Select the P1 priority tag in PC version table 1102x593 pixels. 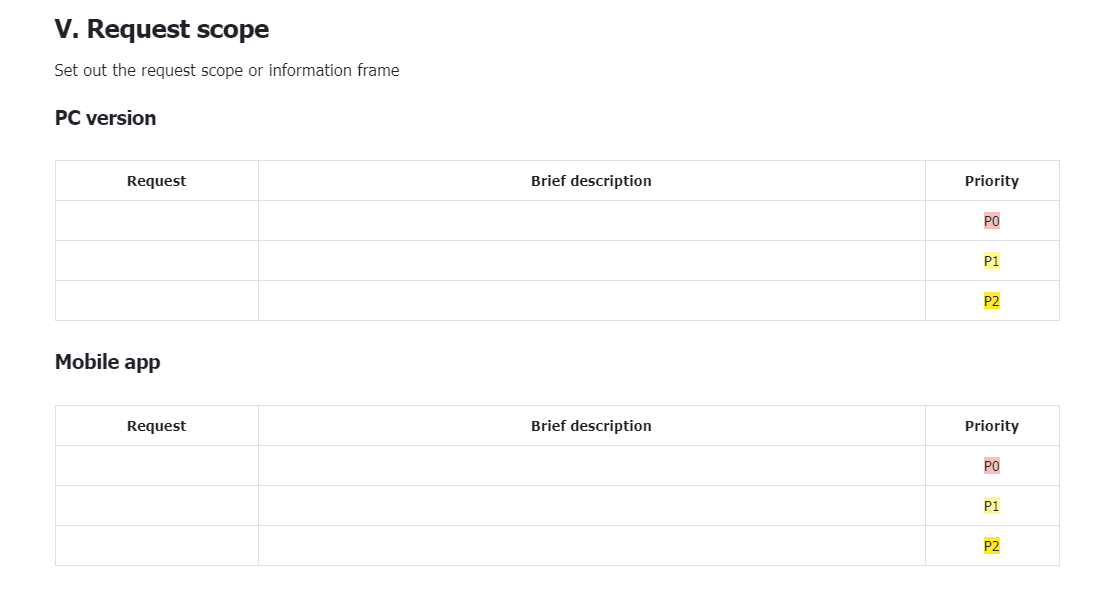pyautogui.click(x=991, y=261)
